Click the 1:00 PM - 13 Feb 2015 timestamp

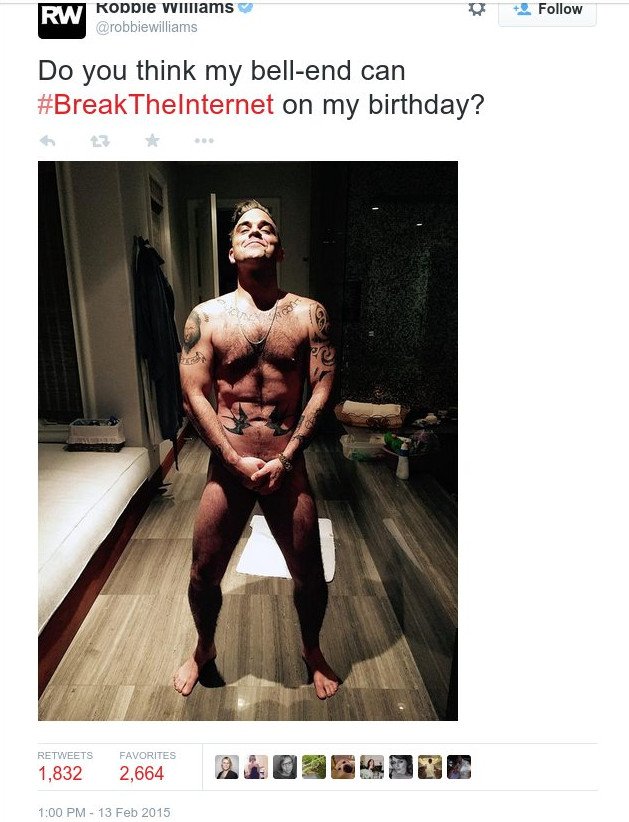coord(104,812)
